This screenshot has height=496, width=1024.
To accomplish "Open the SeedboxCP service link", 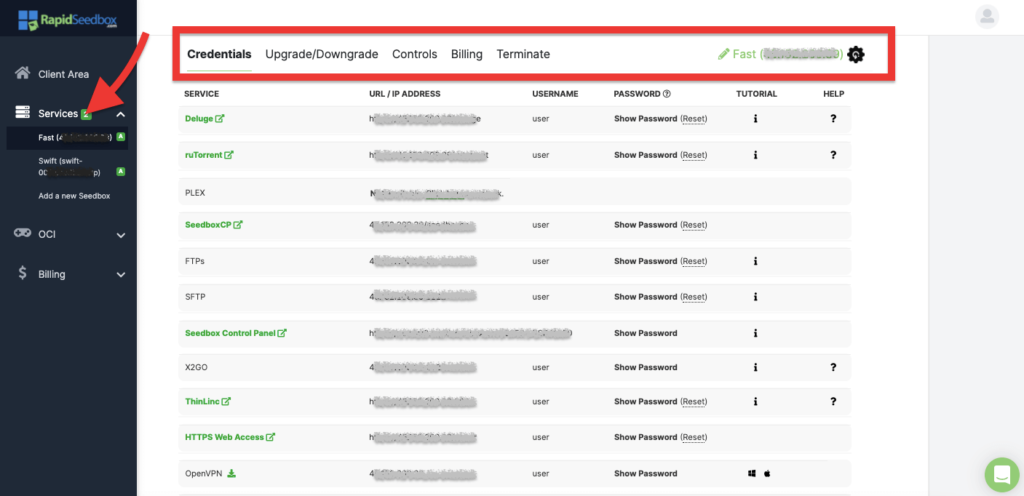I will (214, 225).
